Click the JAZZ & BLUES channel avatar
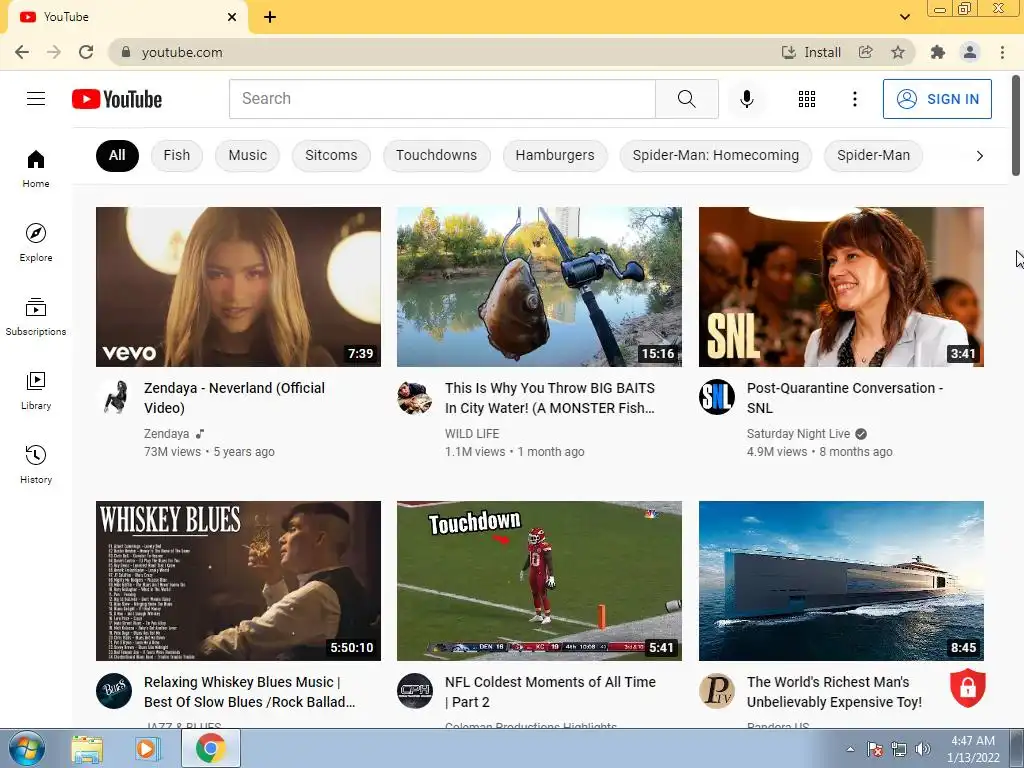 pyautogui.click(x=114, y=691)
